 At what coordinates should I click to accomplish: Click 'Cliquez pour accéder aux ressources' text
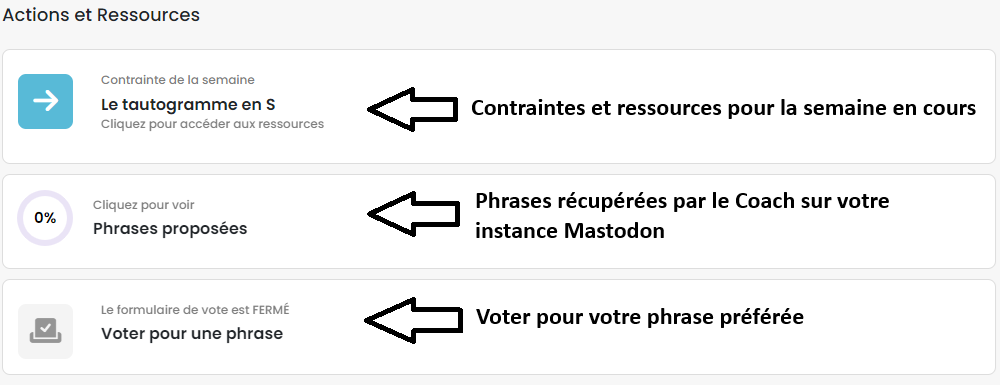[212, 124]
